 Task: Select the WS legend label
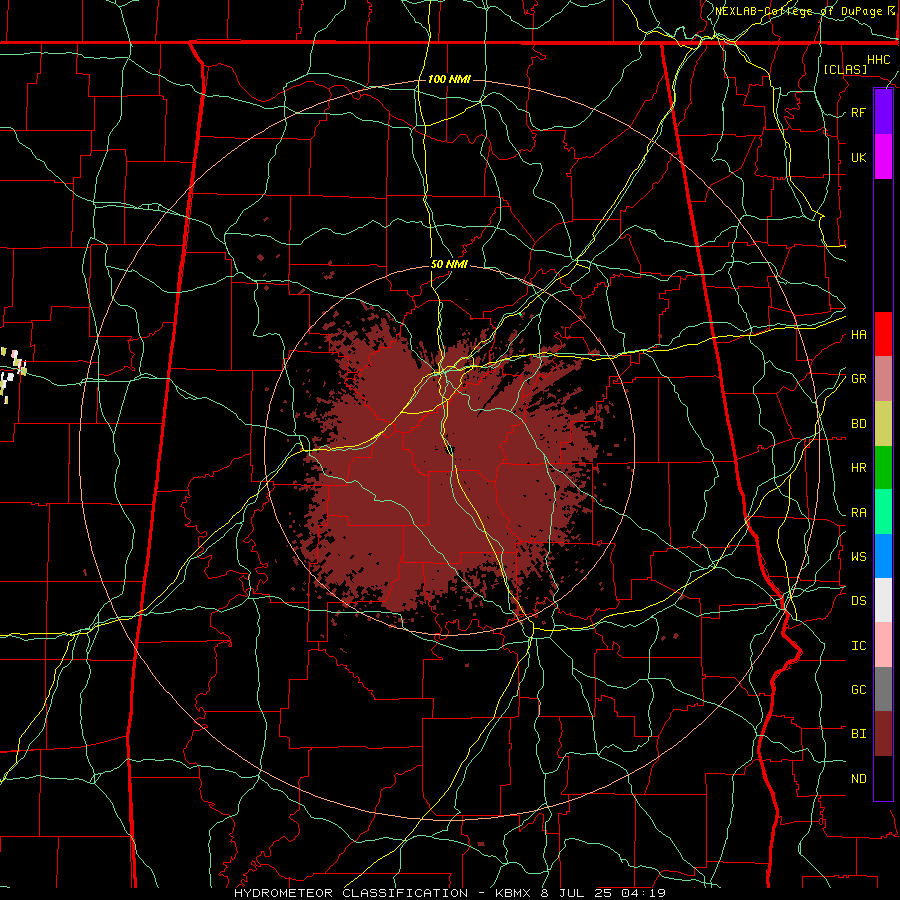(x=858, y=556)
